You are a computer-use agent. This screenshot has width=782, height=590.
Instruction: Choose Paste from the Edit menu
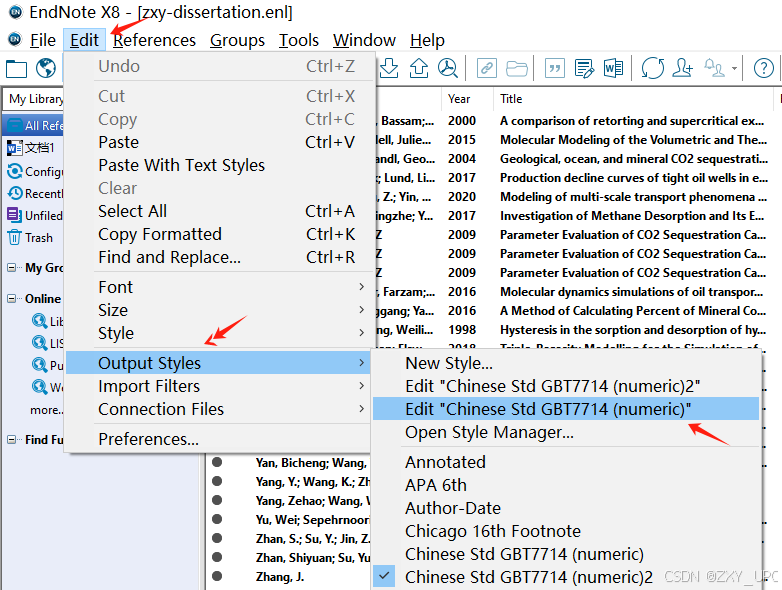219,142
